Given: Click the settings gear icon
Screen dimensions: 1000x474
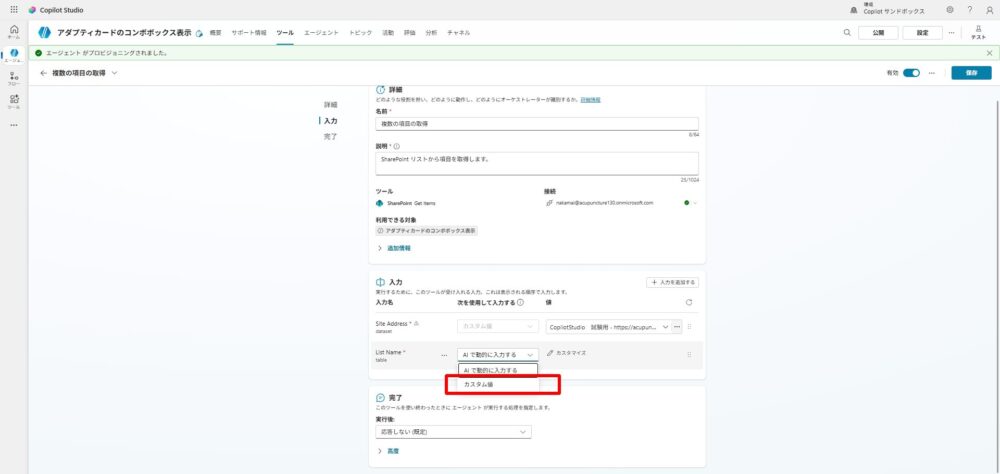Looking at the screenshot, I should (x=949, y=10).
